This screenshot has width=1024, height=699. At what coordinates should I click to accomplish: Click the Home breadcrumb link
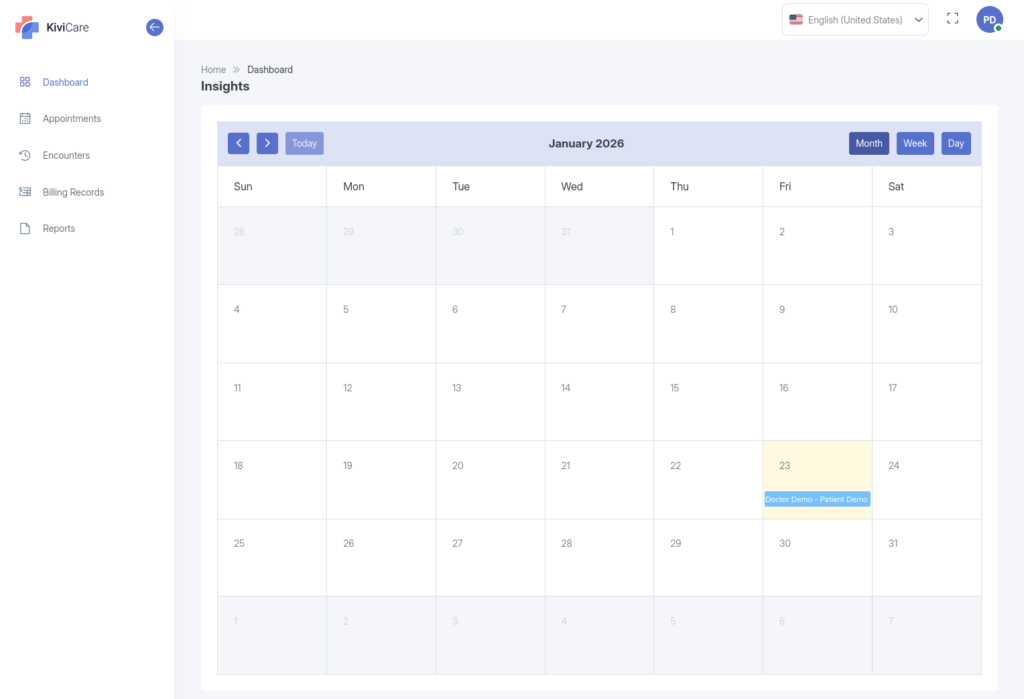tap(213, 70)
